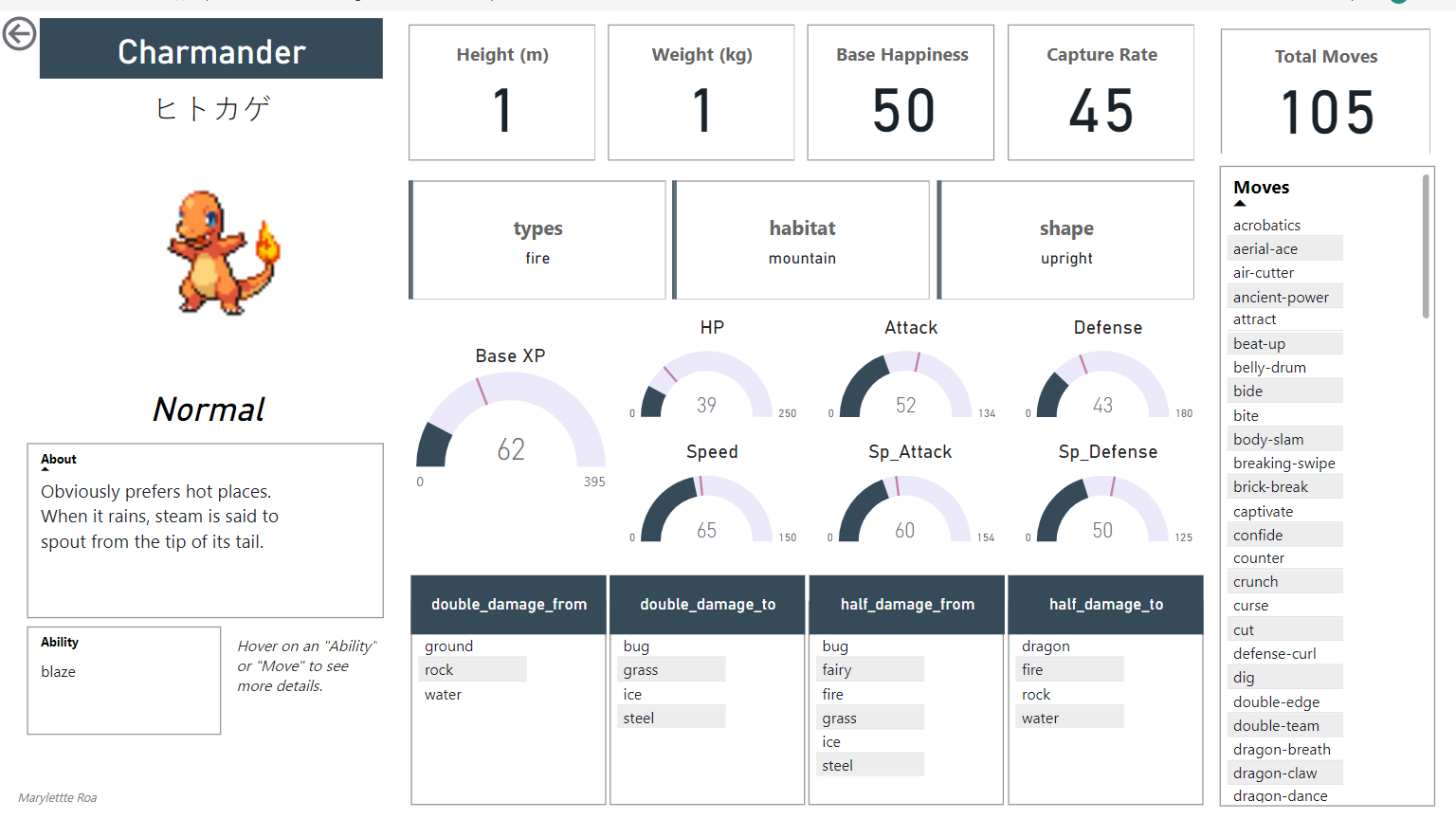Select the blaze ability

coord(58,672)
